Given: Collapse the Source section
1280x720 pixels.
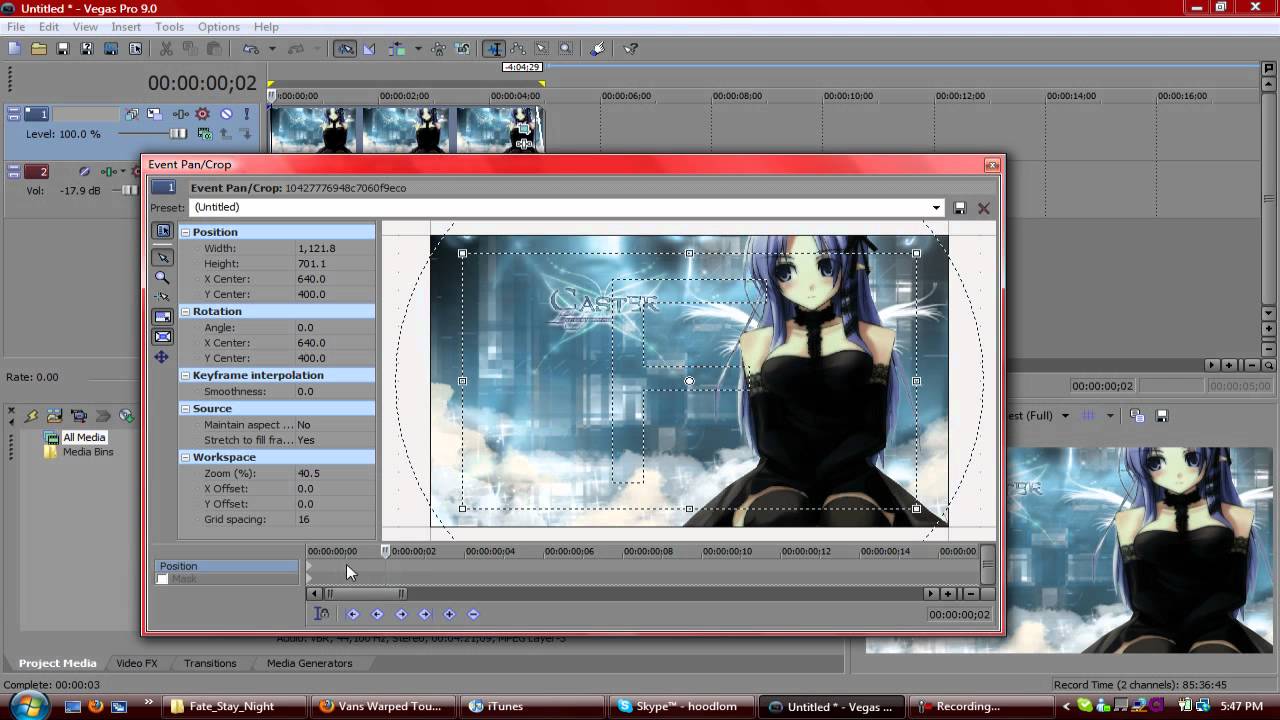Looking at the screenshot, I should pos(185,408).
